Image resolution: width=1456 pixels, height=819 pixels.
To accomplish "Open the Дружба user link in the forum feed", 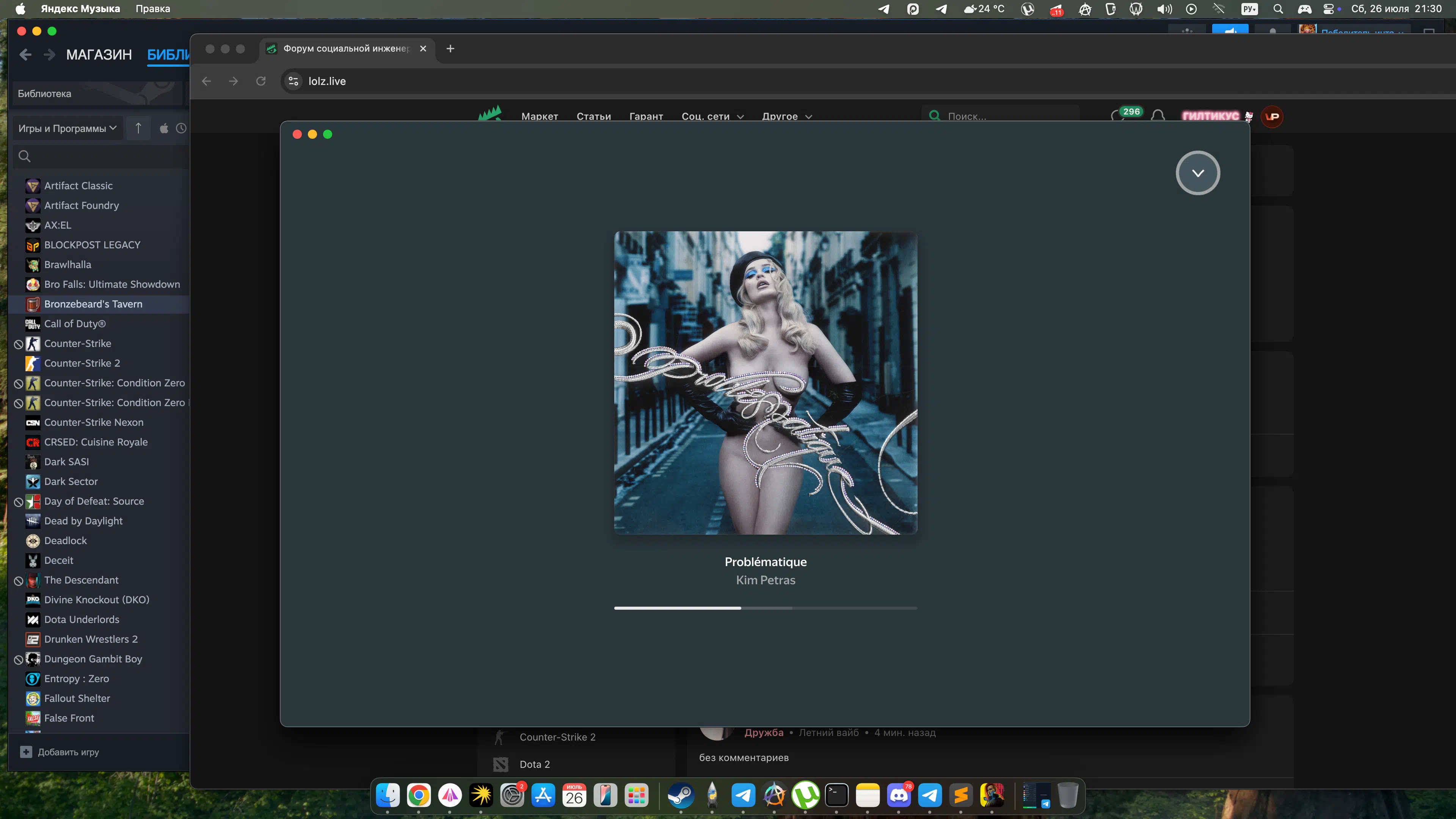I will point(764,733).
